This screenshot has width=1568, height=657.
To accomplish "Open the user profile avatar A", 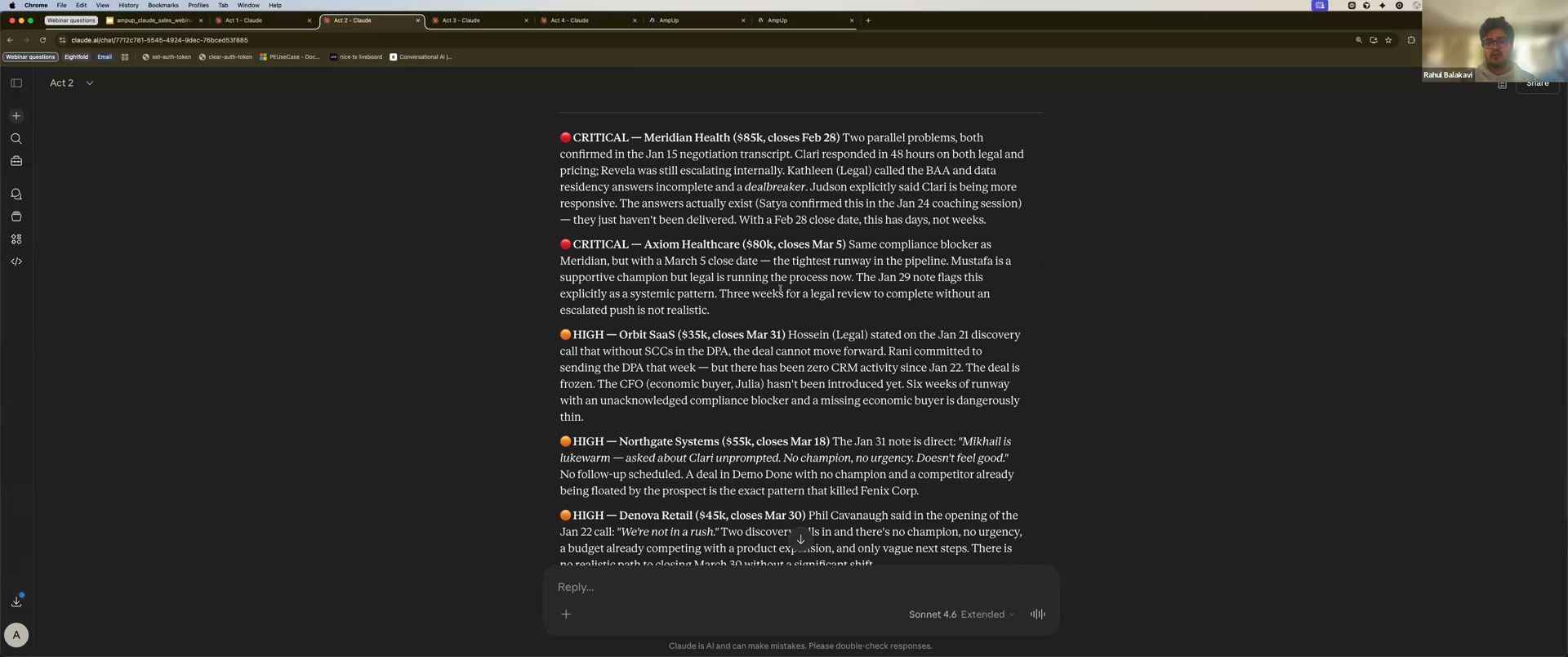I will pyautogui.click(x=16, y=635).
